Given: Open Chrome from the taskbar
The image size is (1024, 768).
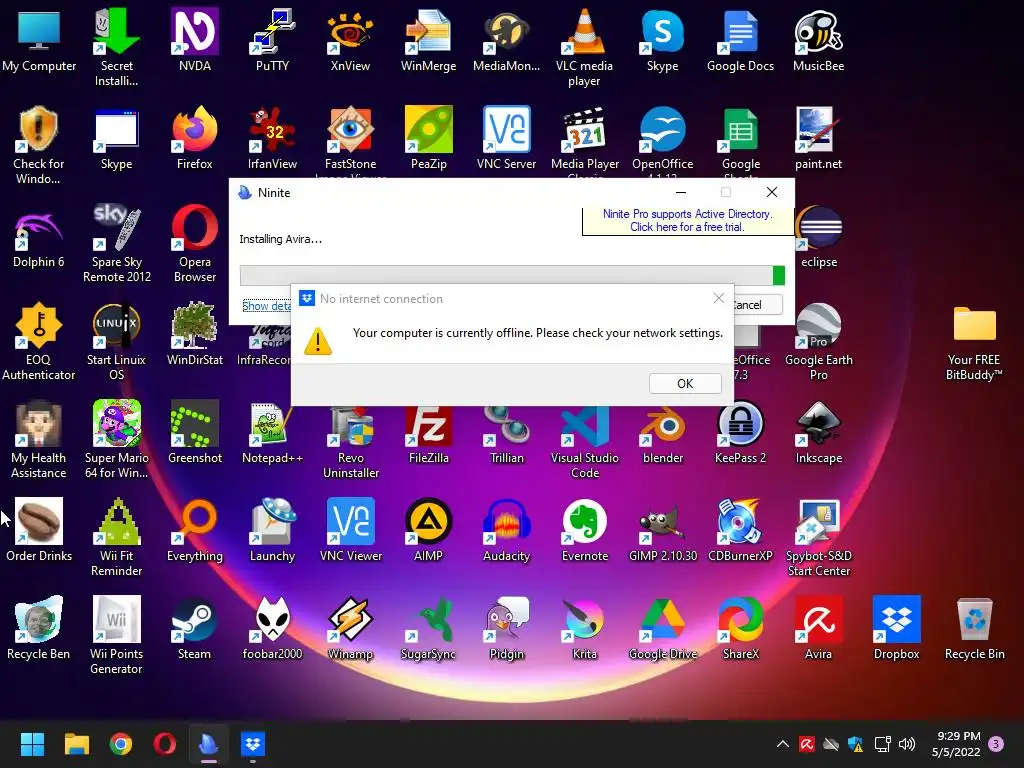Looking at the screenshot, I should coord(121,744).
